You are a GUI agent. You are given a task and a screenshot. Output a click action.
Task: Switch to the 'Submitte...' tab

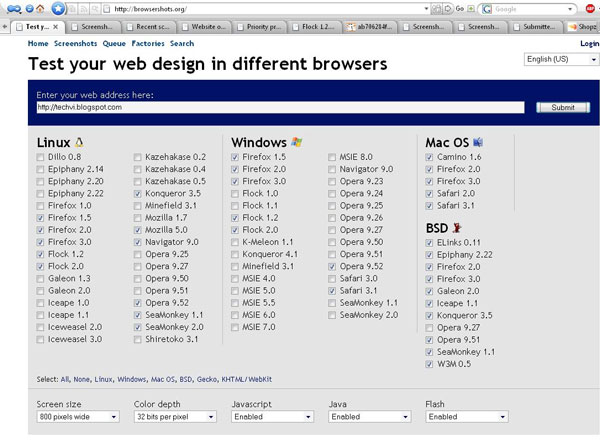[x=536, y=27]
